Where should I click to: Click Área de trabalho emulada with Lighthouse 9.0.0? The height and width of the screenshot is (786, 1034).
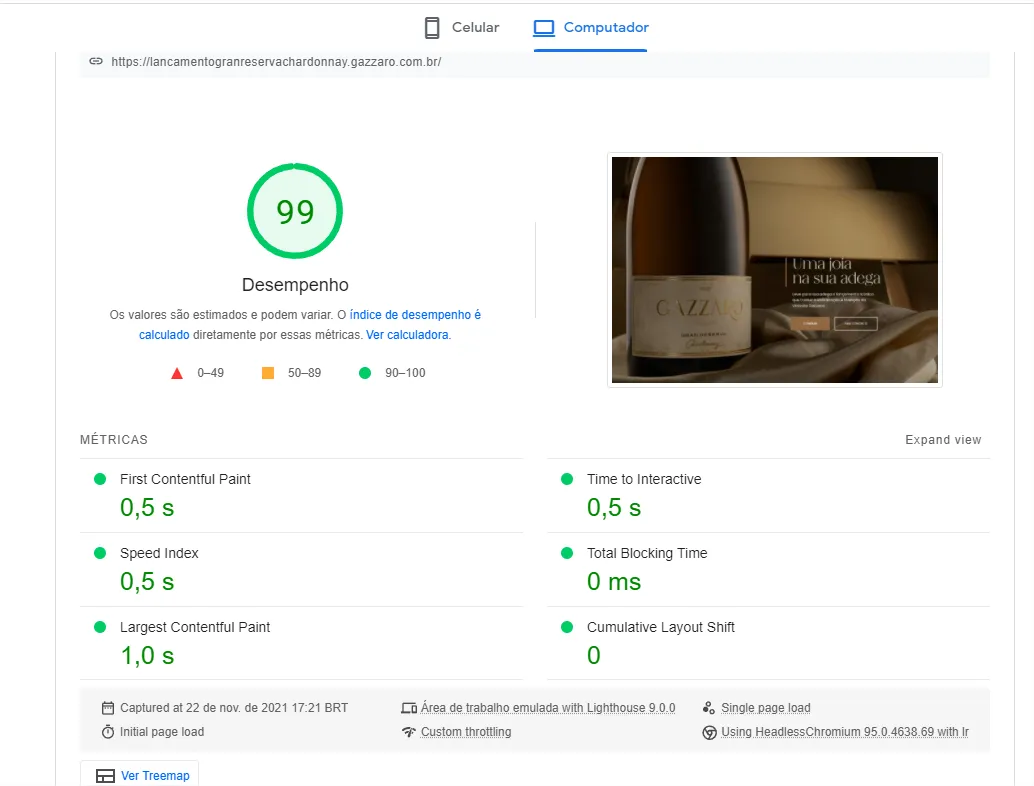click(548, 708)
